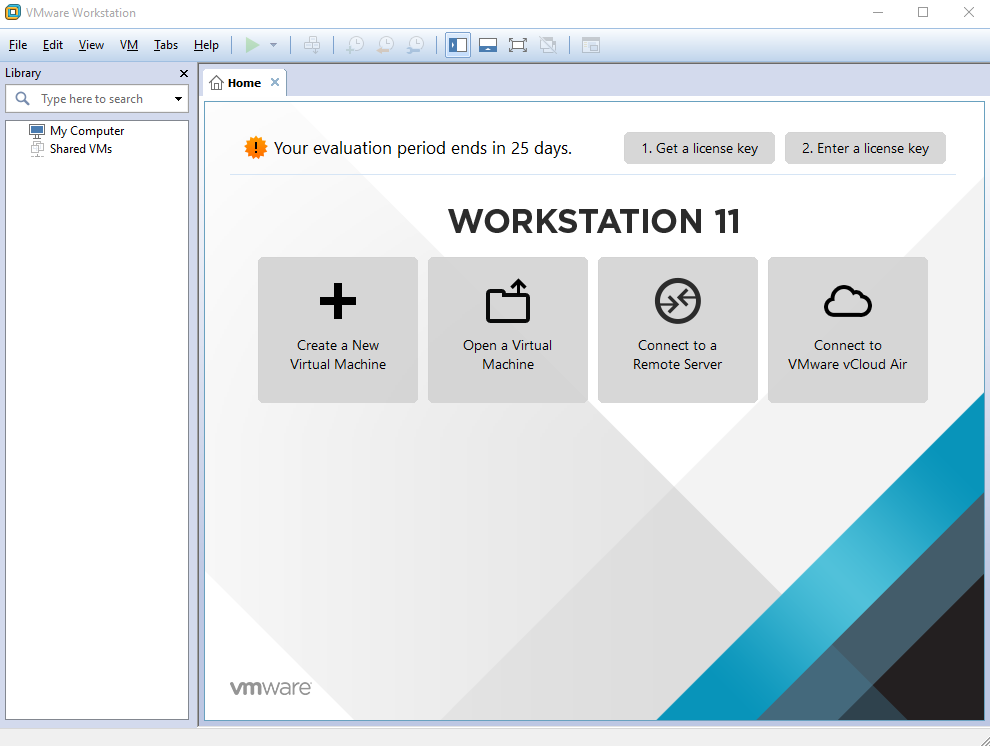Open the Edit menu
Viewport: 990px width, 746px height.
[x=52, y=45]
